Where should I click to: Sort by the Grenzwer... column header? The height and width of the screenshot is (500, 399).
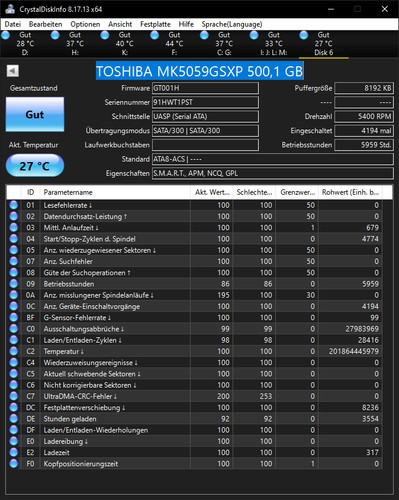tap(297, 192)
